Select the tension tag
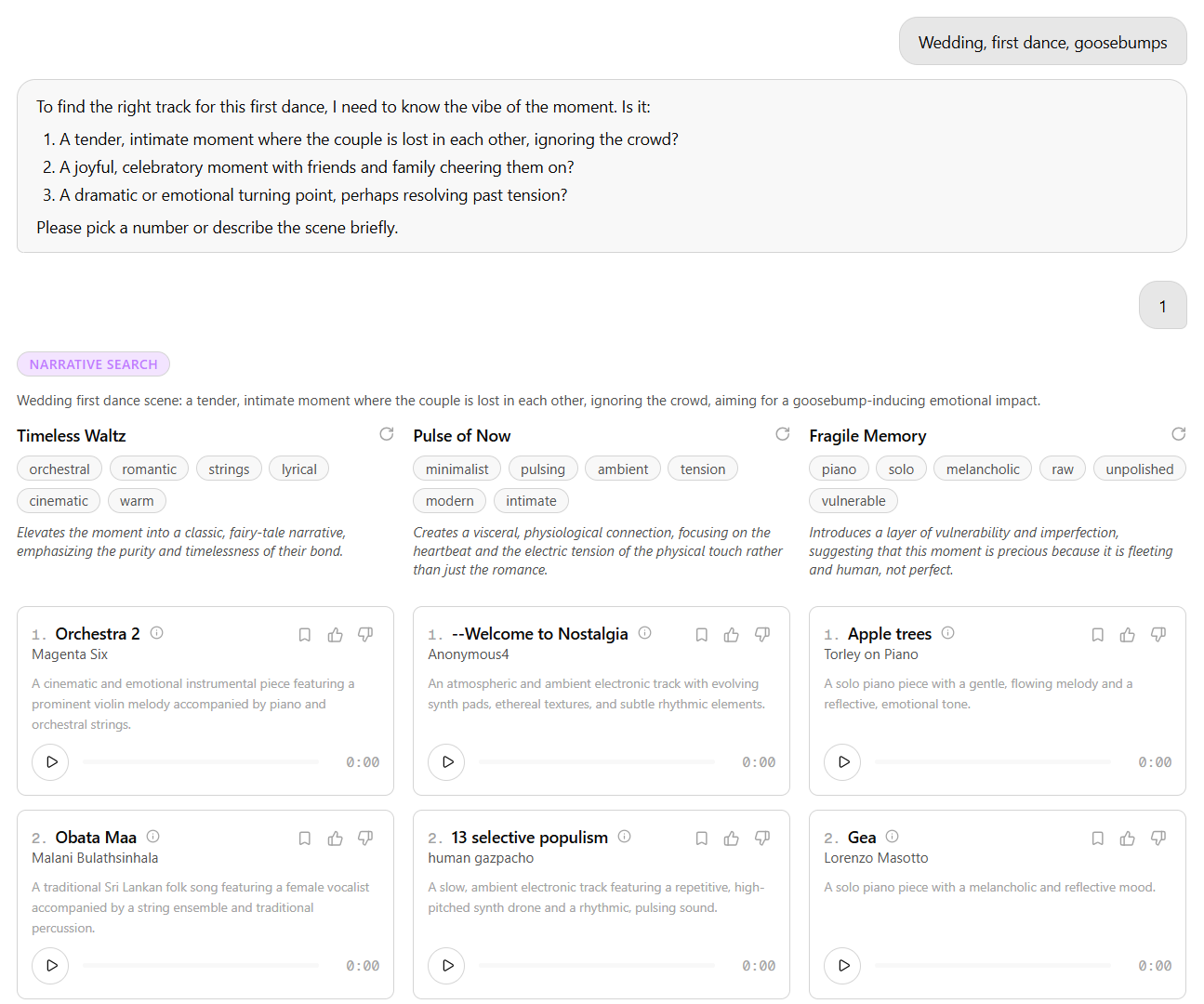Screen dimensions: 1204x1004 [703, 469]
